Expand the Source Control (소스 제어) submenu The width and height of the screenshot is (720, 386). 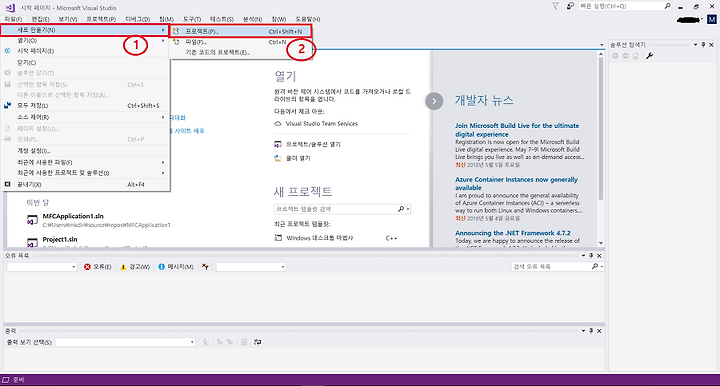coord(85,117)
